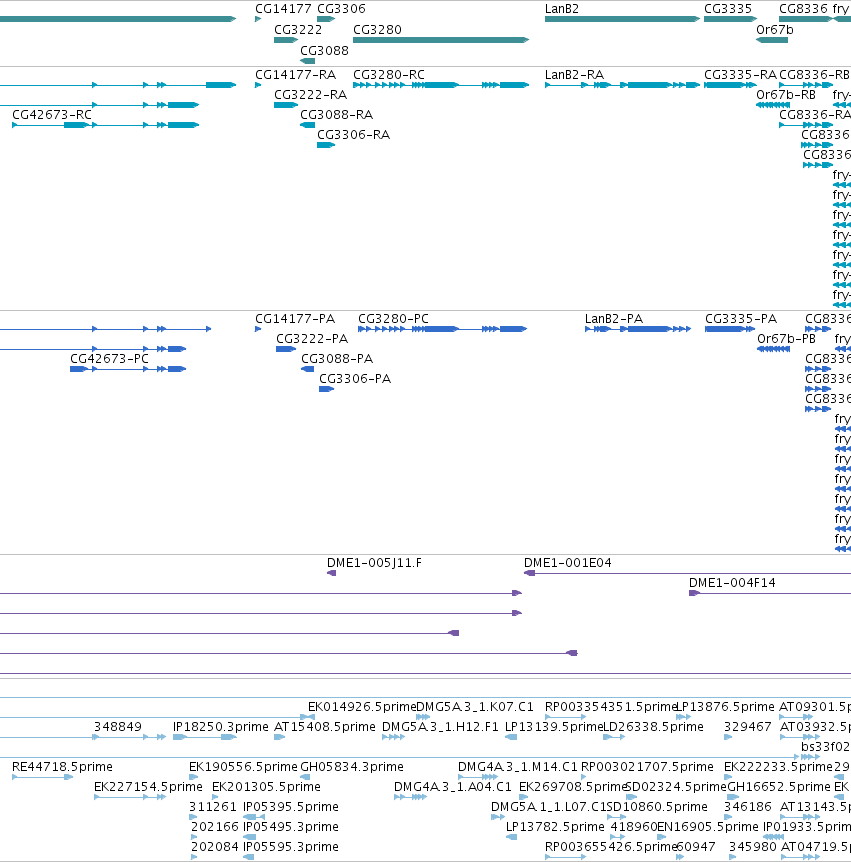Screen dimensions: 851x862
Task: Click the 'LanB2-PA' protein label
Action: [x=614, y=318]
